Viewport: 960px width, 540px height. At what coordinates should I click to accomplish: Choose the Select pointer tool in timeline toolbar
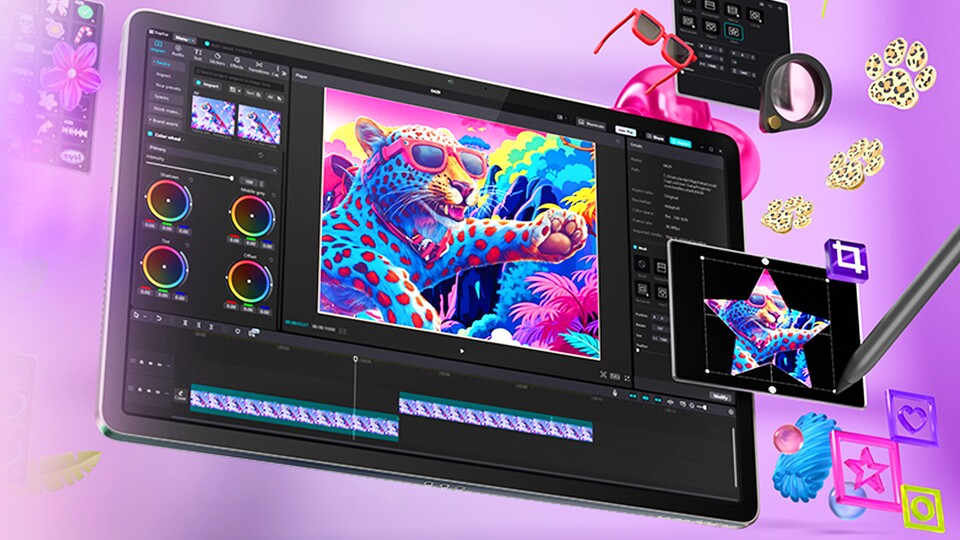[x=137, y=315]
